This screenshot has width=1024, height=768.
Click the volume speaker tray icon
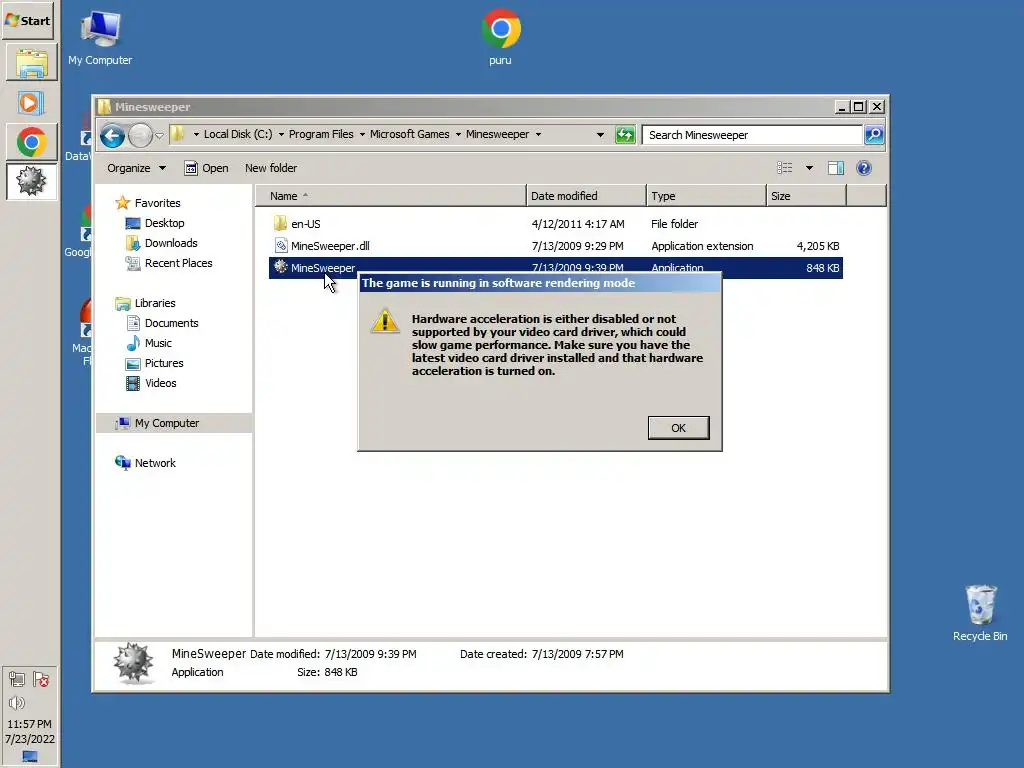(17, 703)
